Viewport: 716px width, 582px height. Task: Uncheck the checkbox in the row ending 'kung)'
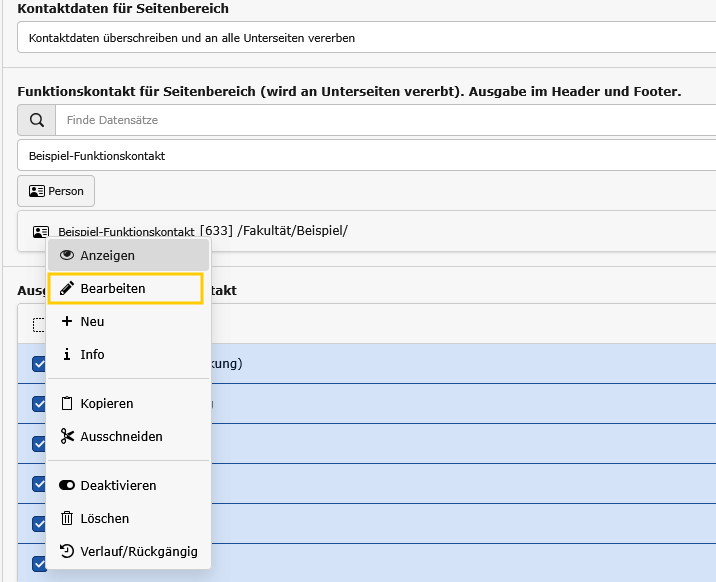click(39, 364)
